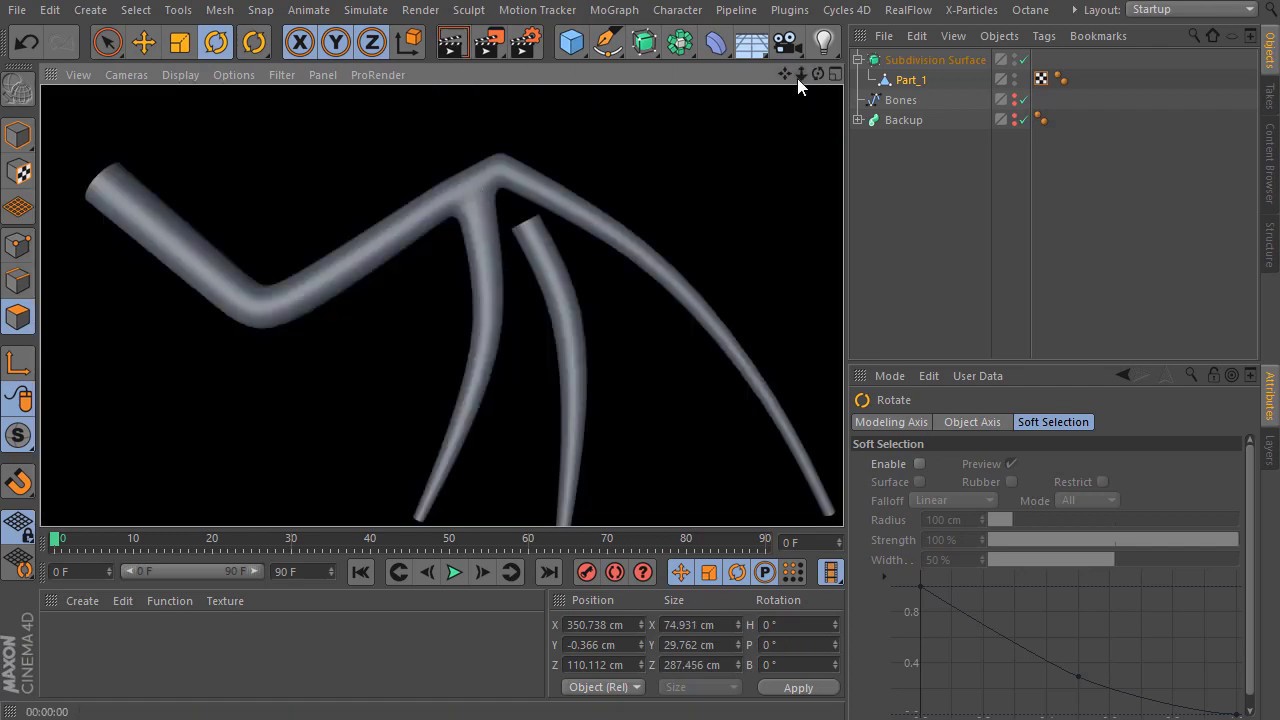Open the MoGraph Array generator icon
Screen dimensions: 1280x720
point(680,42)
